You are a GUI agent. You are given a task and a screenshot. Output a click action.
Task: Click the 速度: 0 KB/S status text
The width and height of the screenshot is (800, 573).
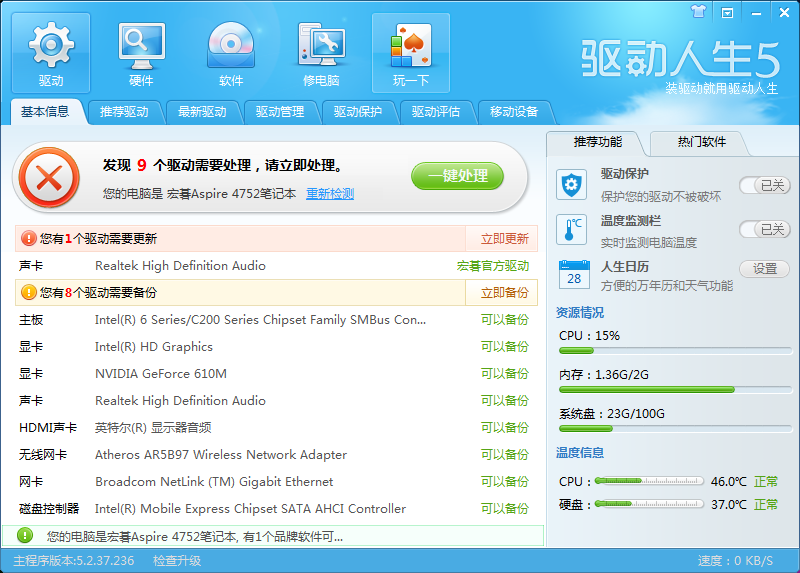pyautogui.click(x=735, y=561)
